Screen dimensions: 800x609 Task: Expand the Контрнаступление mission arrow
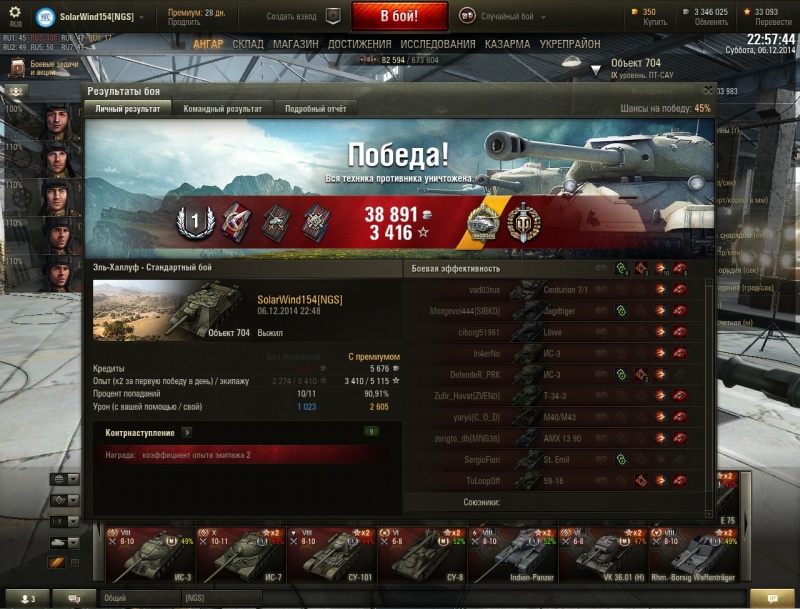(187, 433)
